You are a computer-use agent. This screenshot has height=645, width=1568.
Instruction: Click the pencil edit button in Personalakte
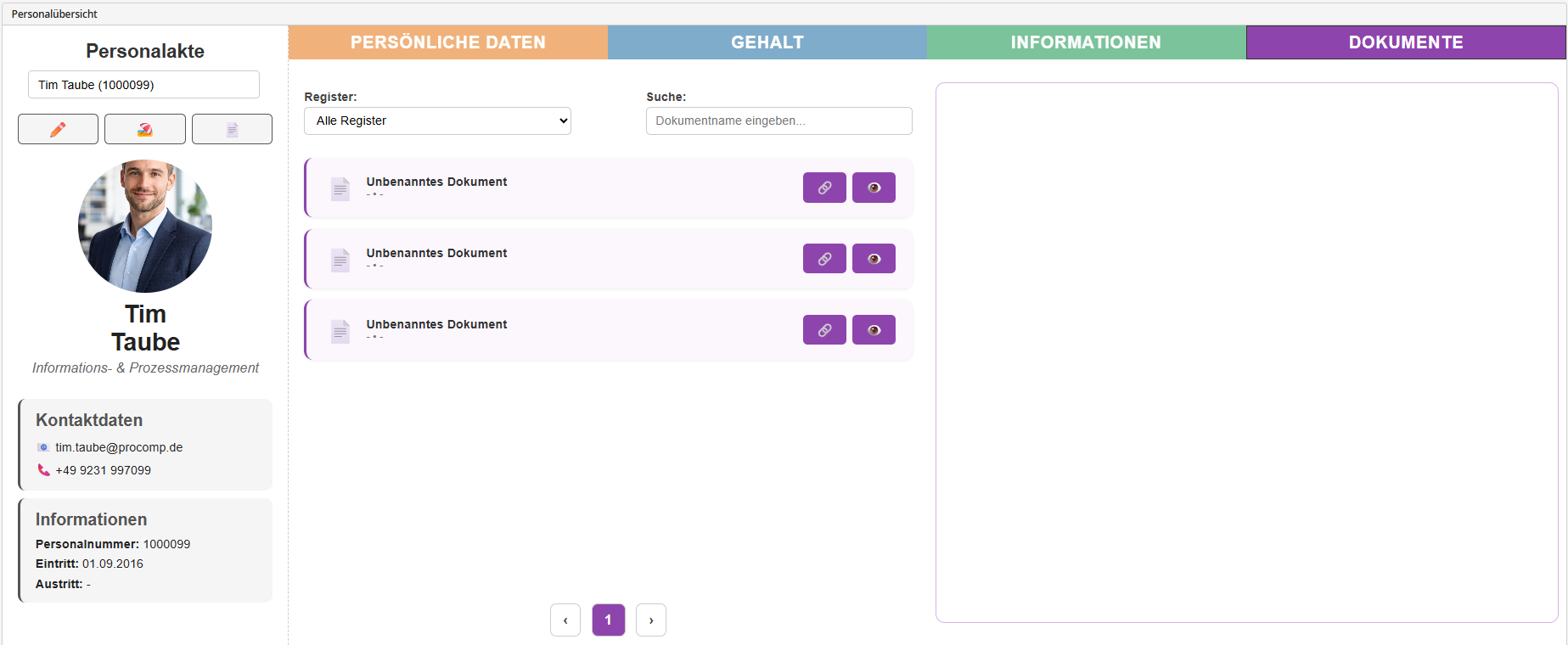click(58, 129)
